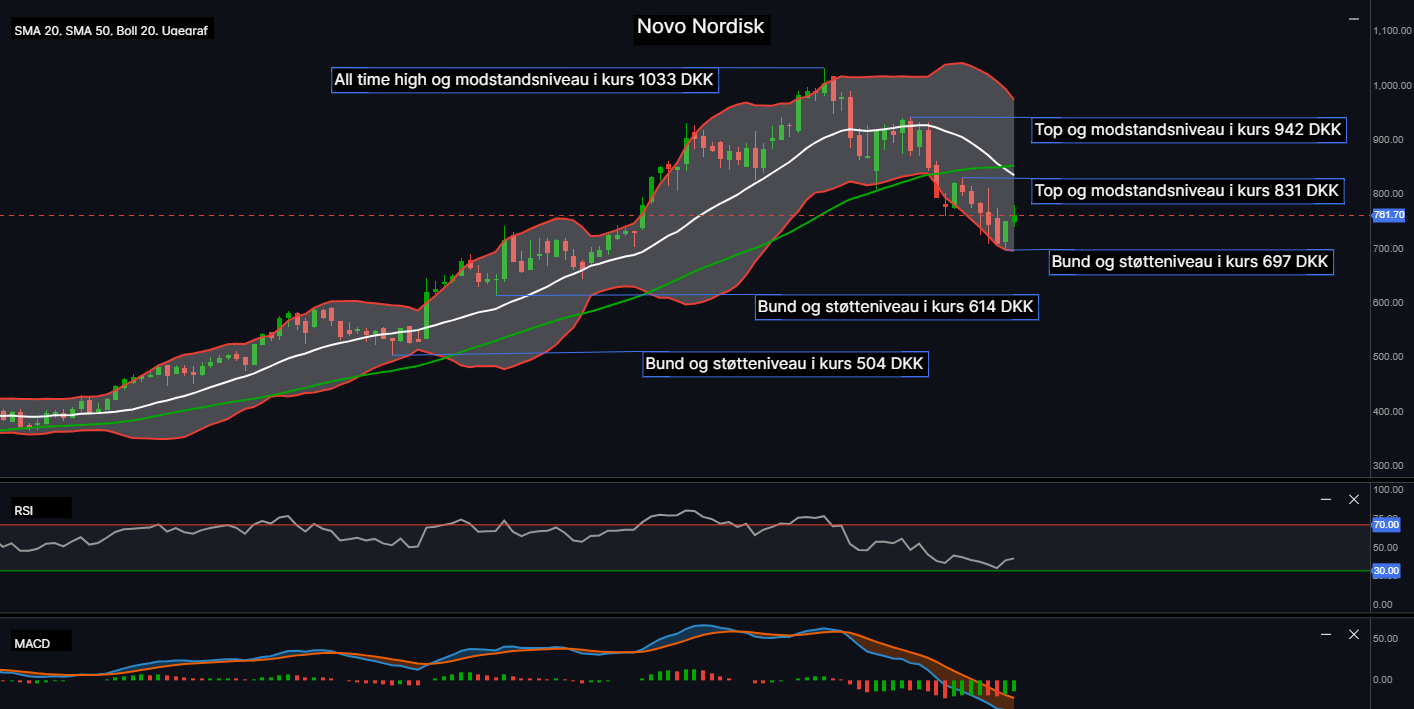The image size is (1414, 709).
Task: Close the MACD indicator panel
Action: pos(1354,634)
